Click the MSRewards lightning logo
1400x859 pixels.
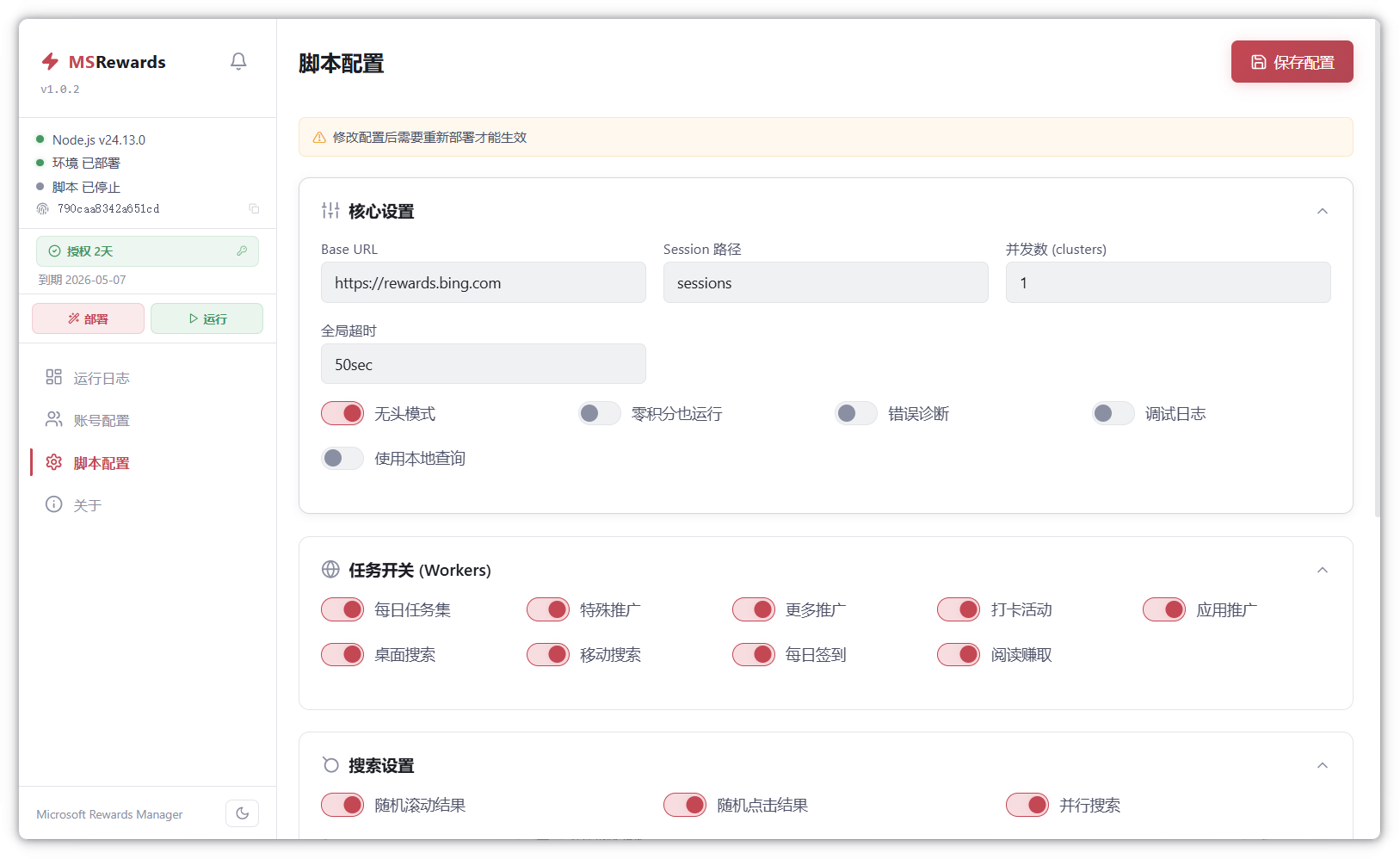click(x=50, y=61)
